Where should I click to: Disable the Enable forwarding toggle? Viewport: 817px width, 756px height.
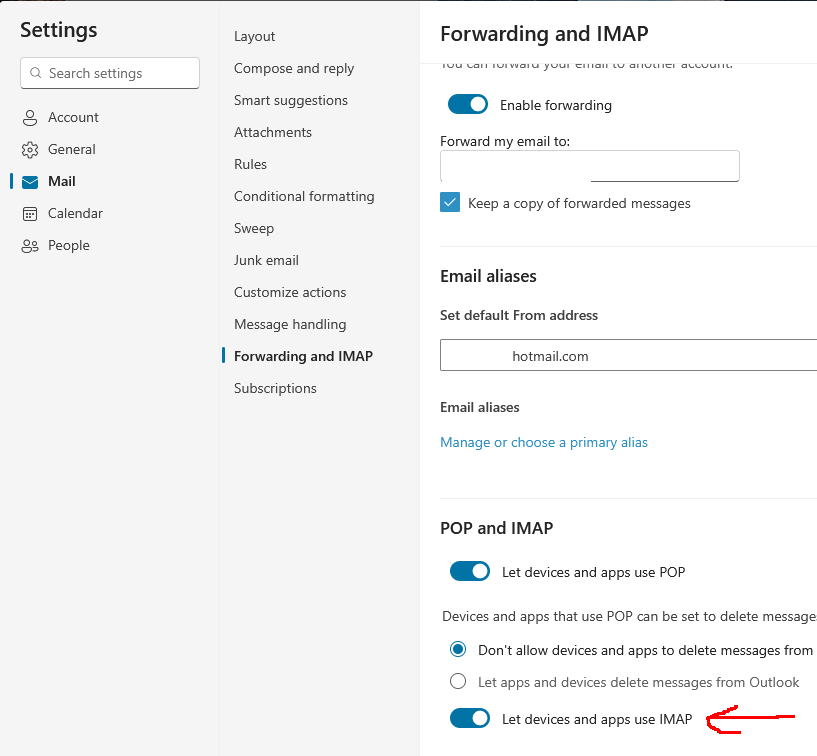469,105
